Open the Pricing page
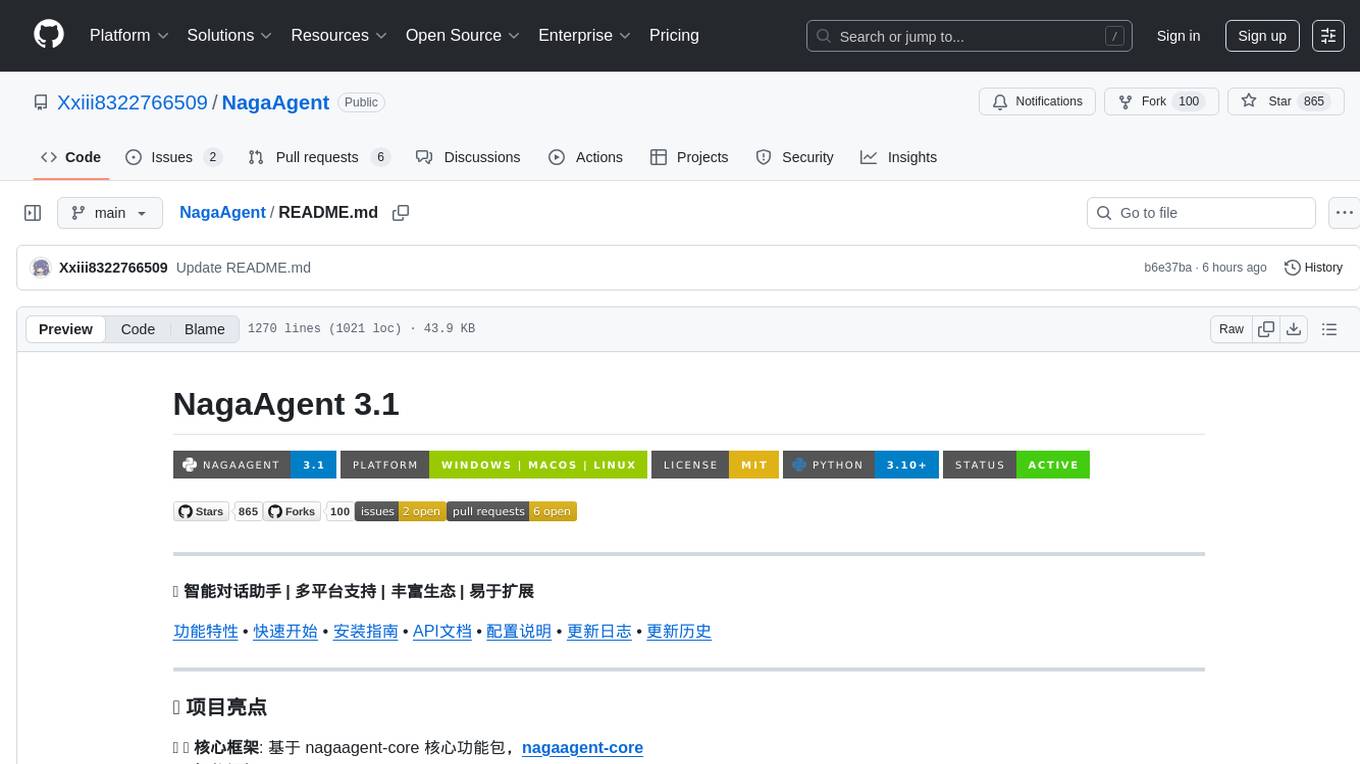Image resolution: width=1360 pixels, height=764 pixels. (674, 35)
